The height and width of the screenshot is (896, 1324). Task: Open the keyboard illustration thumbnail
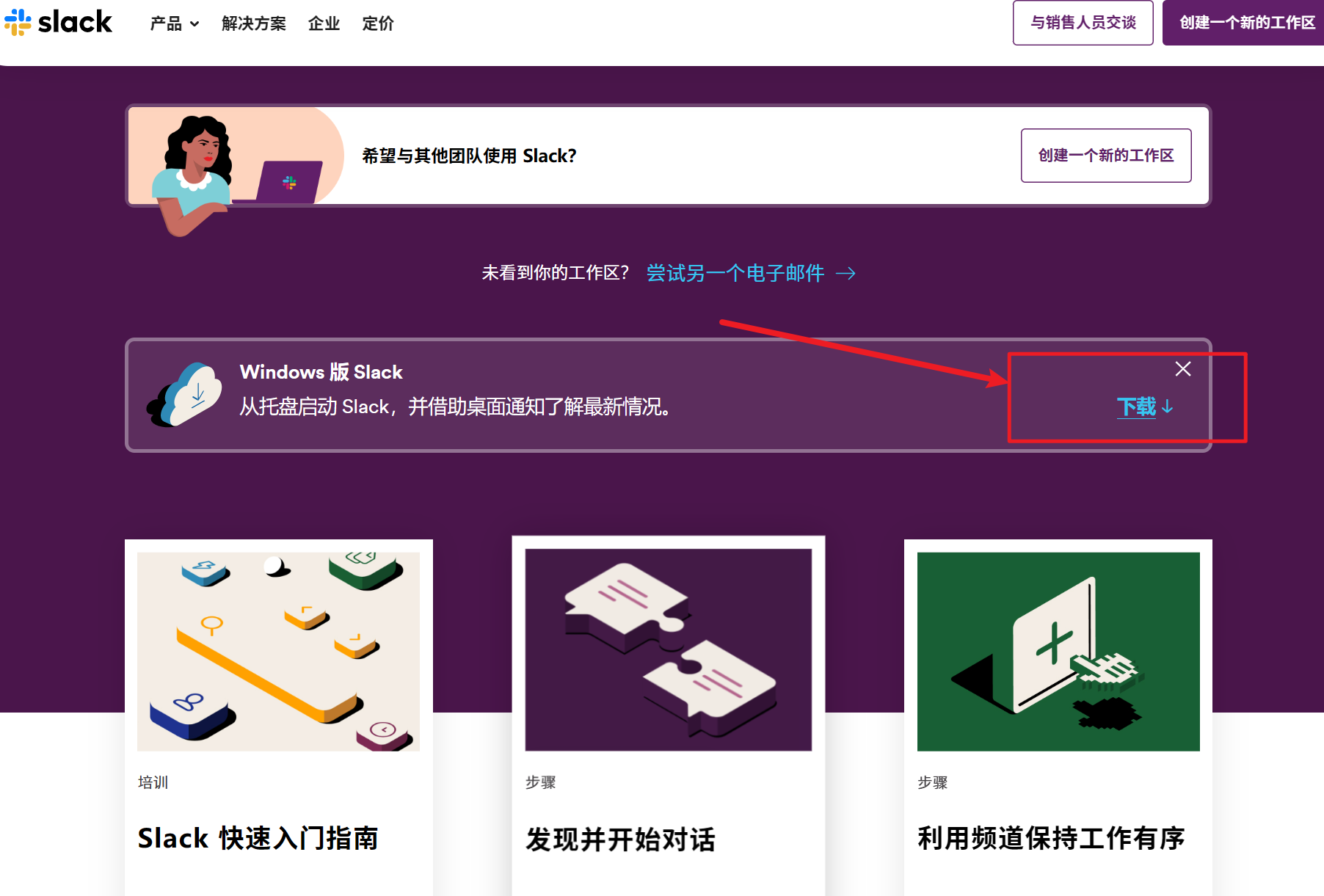279,652
